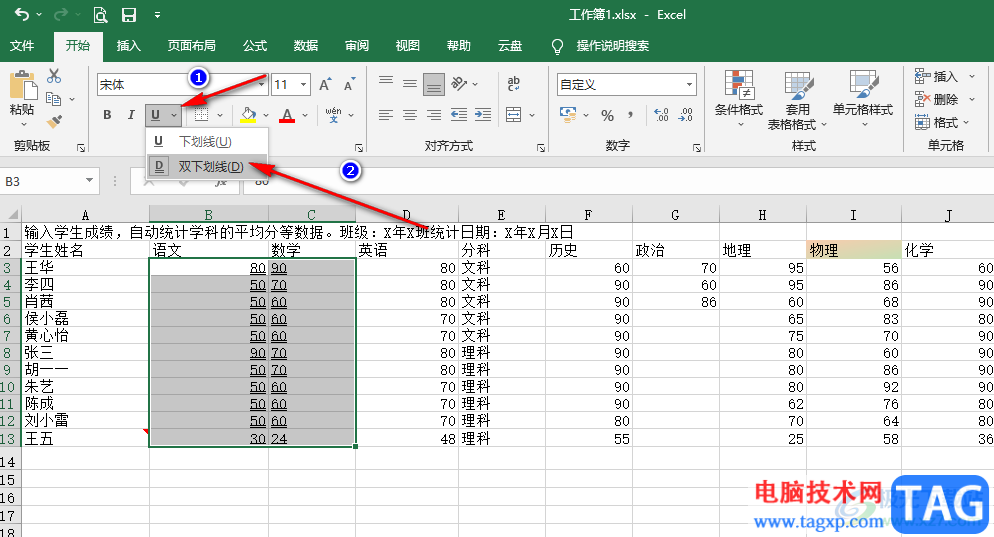Increase indent in alignment group
This screenshot has width=994, height=537.
click(483, 115)
